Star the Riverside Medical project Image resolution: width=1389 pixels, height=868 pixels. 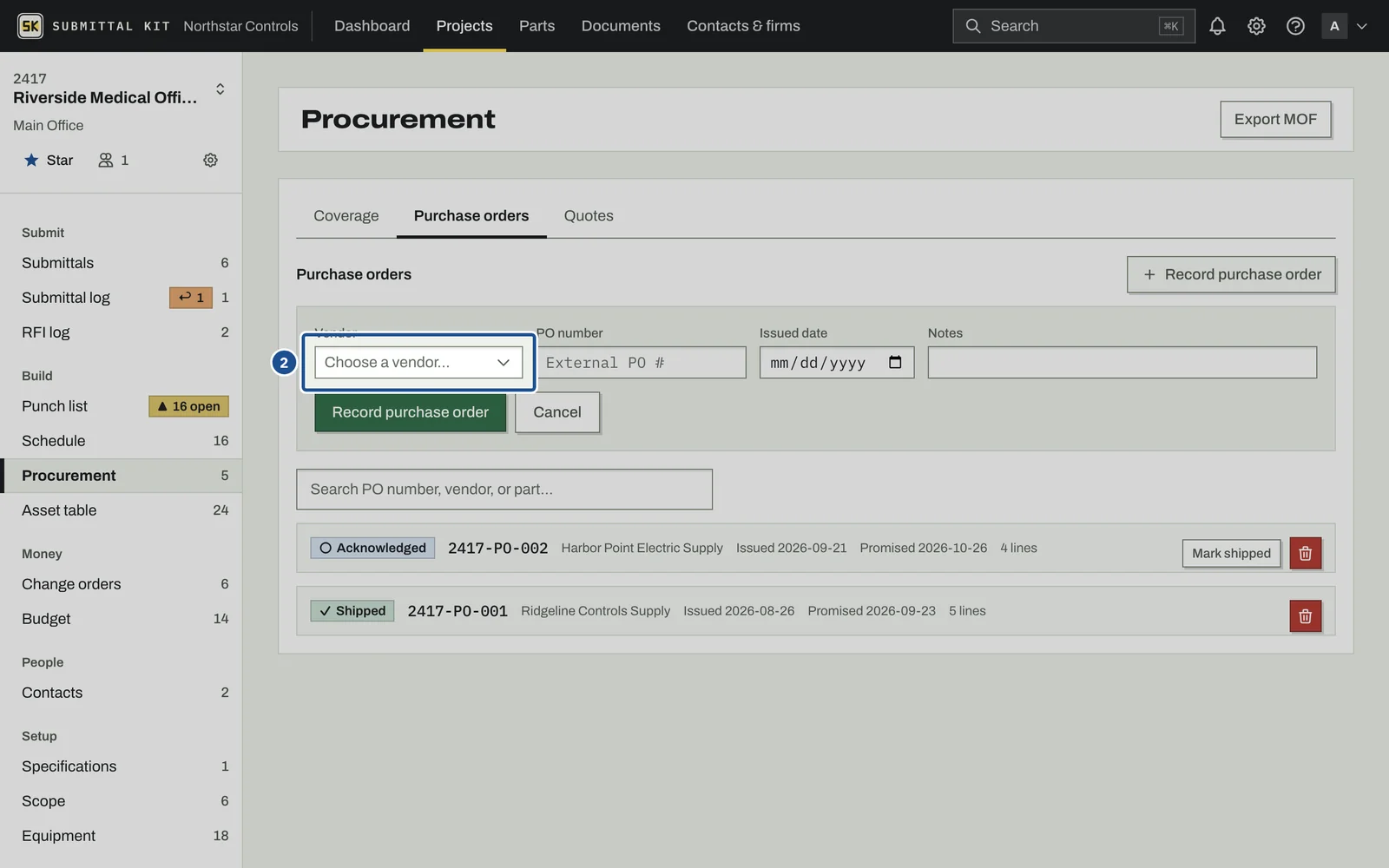click(x=49, y=160)
